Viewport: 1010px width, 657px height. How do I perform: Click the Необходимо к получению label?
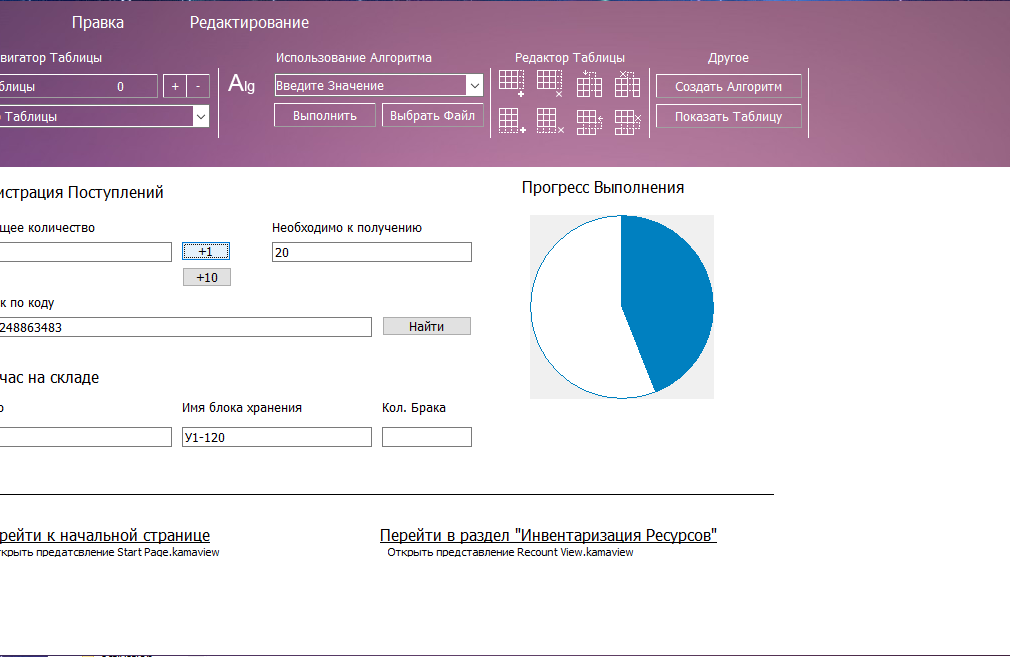pos(347,227)
